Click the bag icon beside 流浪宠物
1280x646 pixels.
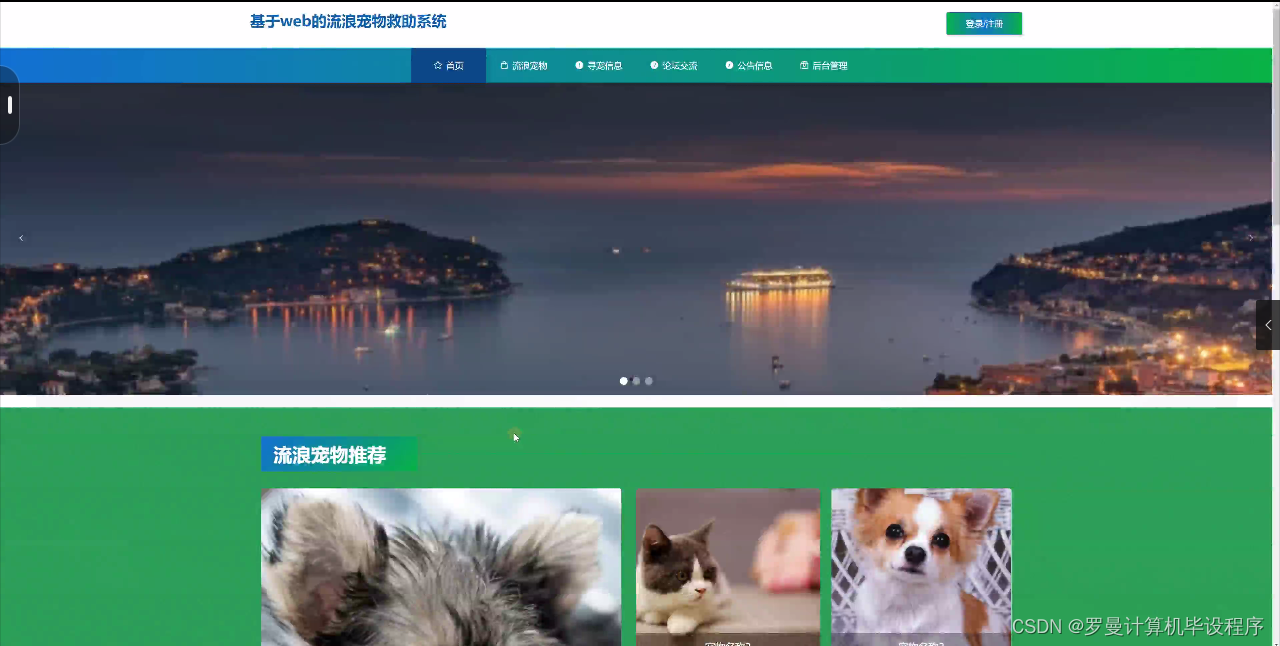(504, 65)
